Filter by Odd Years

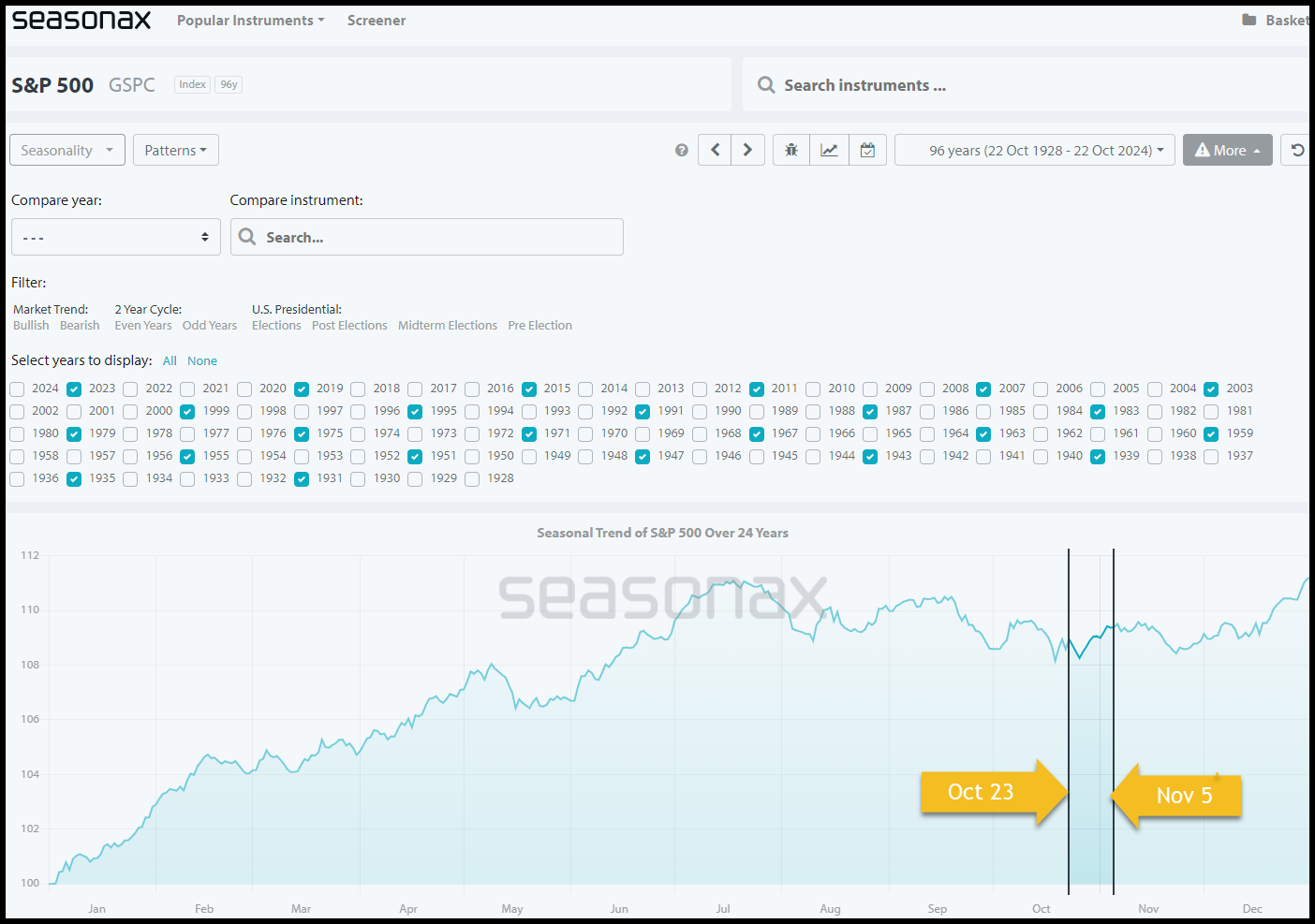click(x=210, y=326)
